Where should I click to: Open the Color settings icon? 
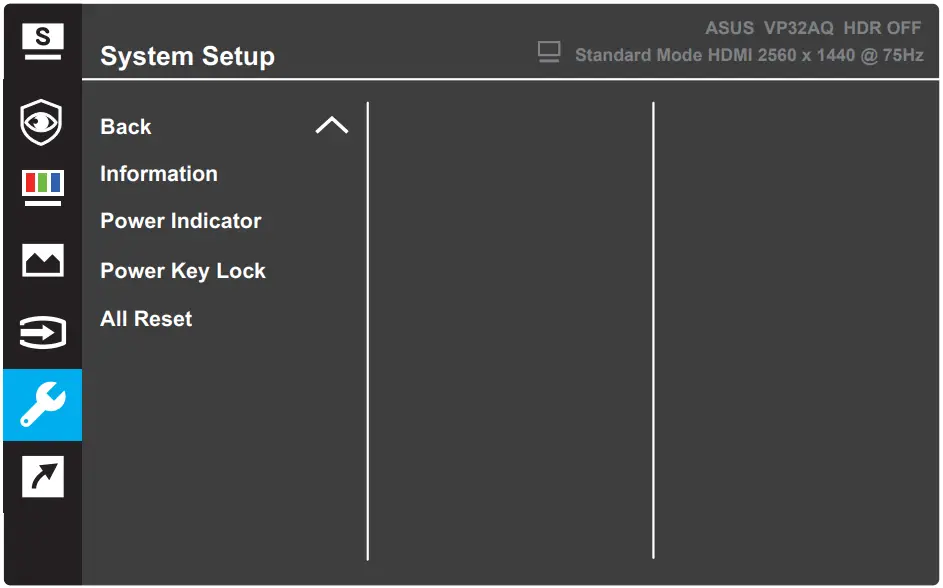[x=42, y=187]
